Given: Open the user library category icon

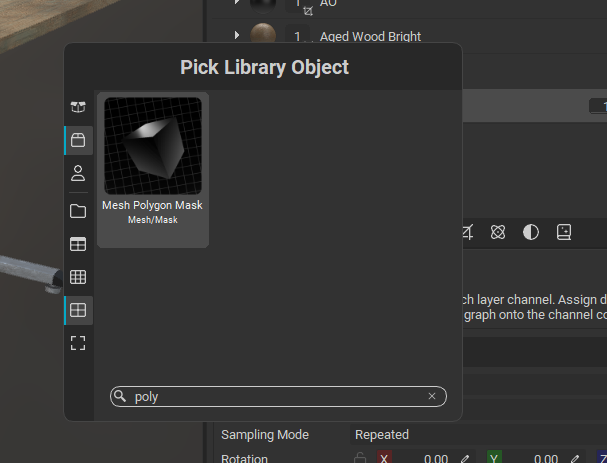Looking at the screenshot, I should [x=78, y=173].
